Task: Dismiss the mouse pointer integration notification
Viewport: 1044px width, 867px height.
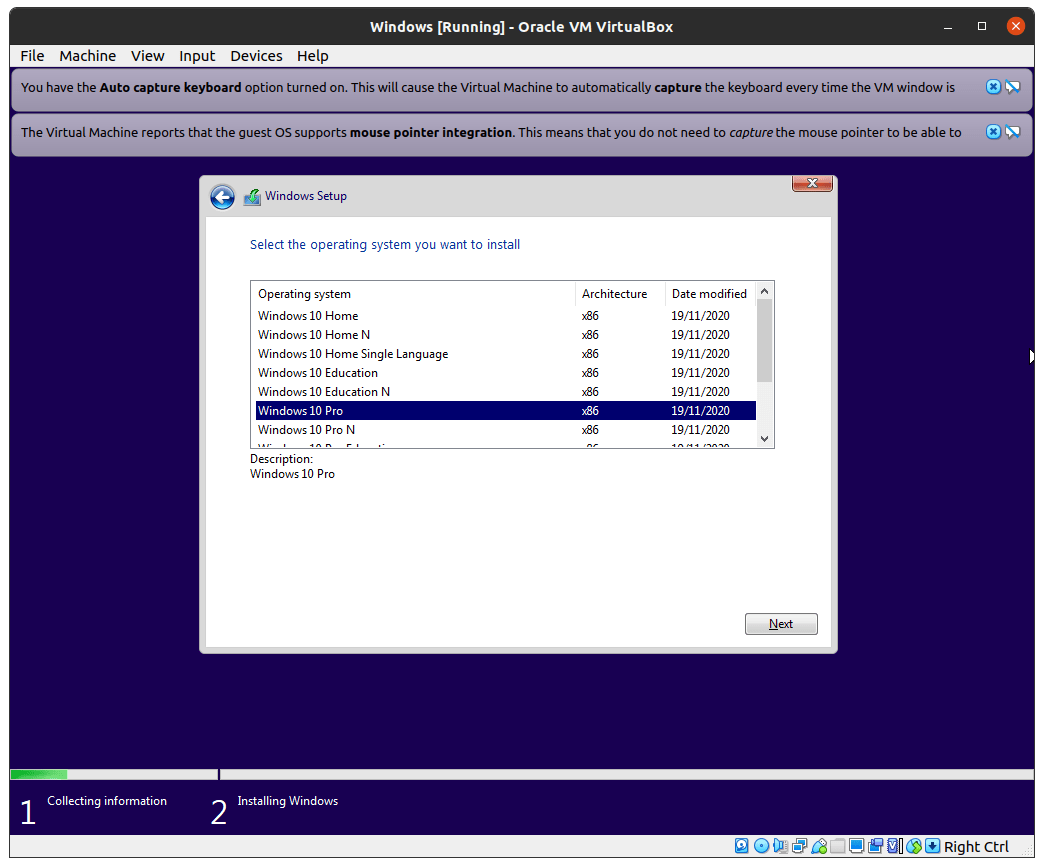Action: click(993, 132)
